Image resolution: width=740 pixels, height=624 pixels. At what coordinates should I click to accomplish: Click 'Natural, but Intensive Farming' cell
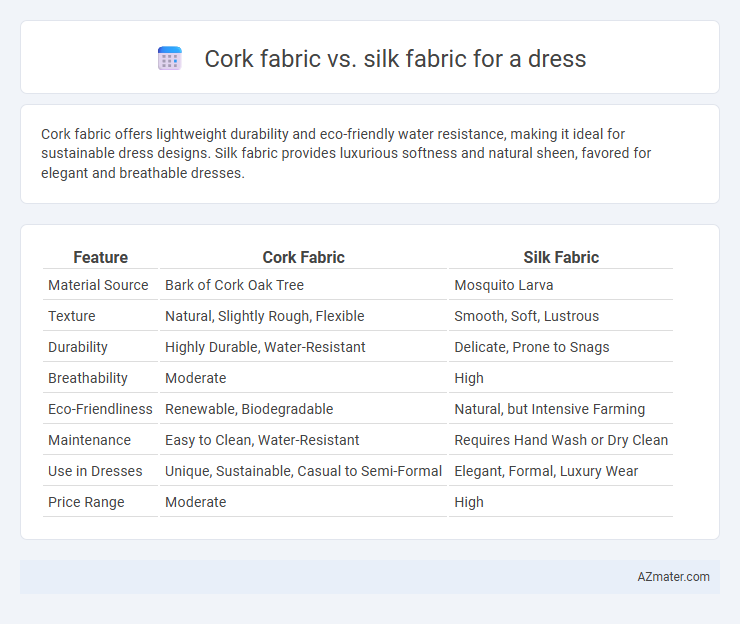[x=549, y=409]
